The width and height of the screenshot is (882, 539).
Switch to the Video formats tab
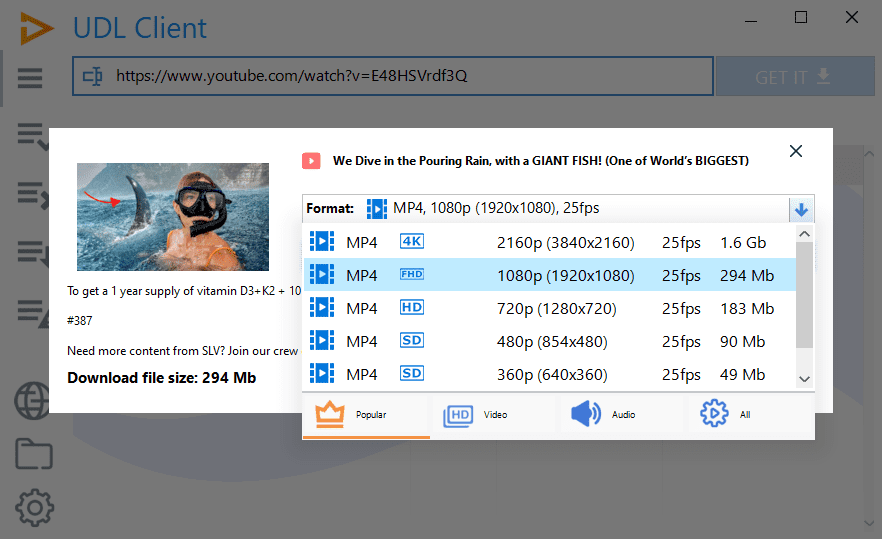pyautogui.click(x=494, y=415)
